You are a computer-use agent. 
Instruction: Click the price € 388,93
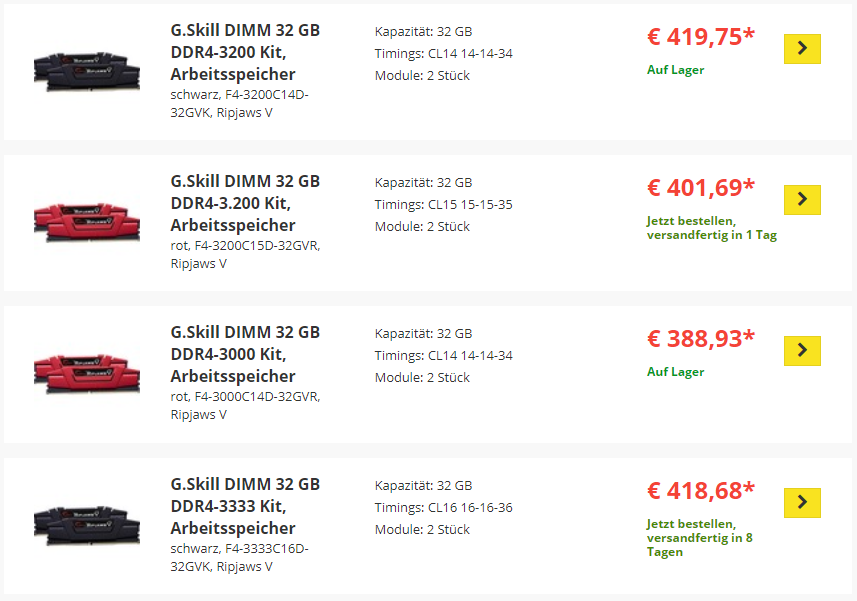click(701, 339)
